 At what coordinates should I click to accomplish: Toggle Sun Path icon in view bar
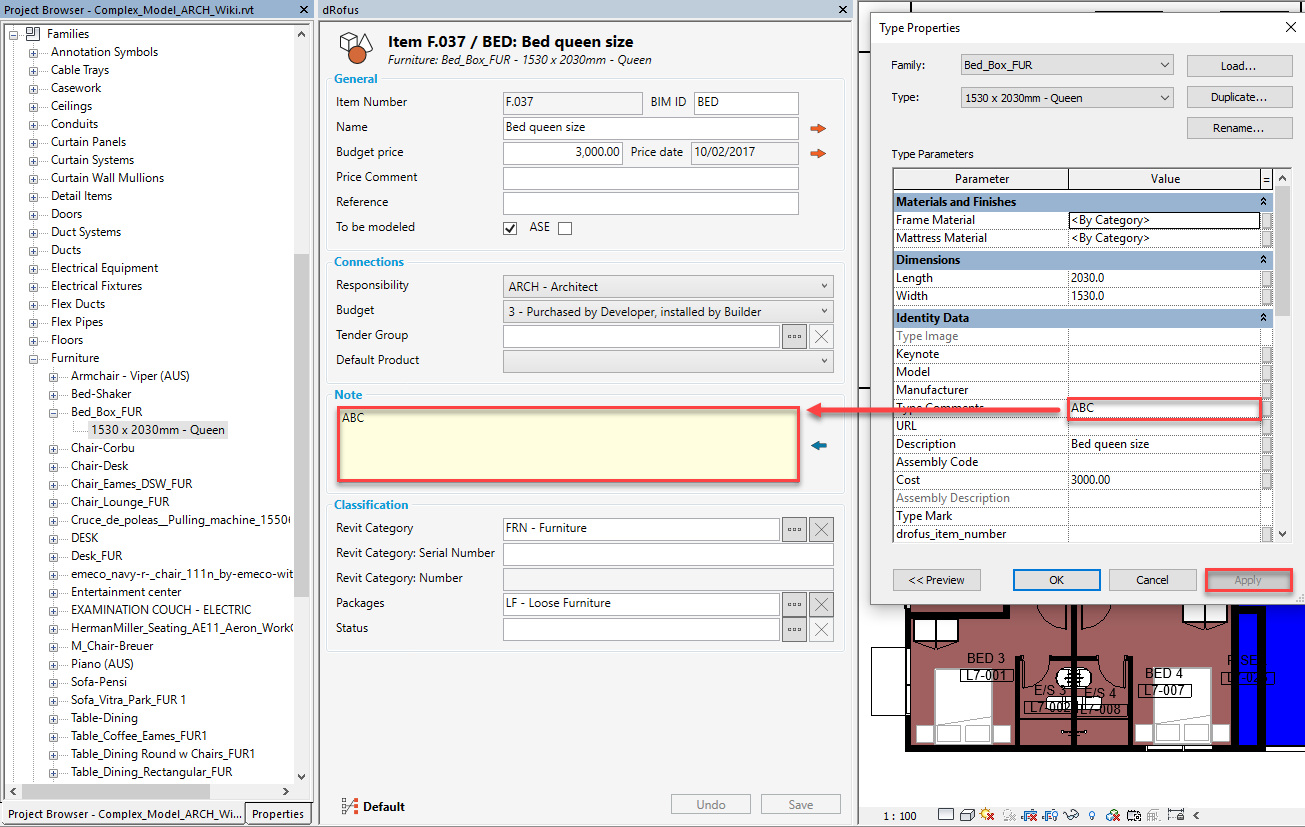click(x=987, y=815)
